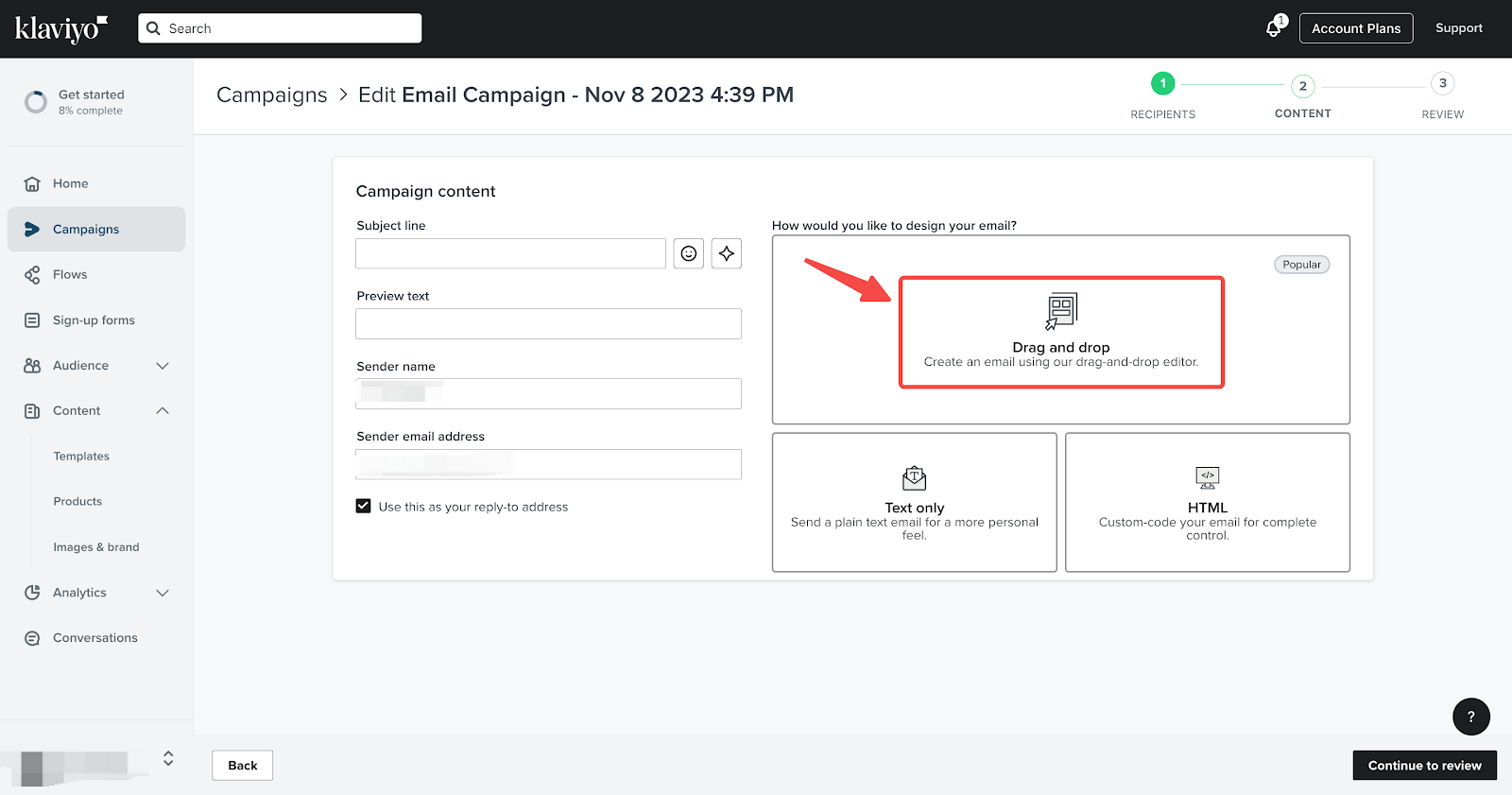Open the Home menu item
This screenshot has width=1512, height=795.
click(96, 183)
